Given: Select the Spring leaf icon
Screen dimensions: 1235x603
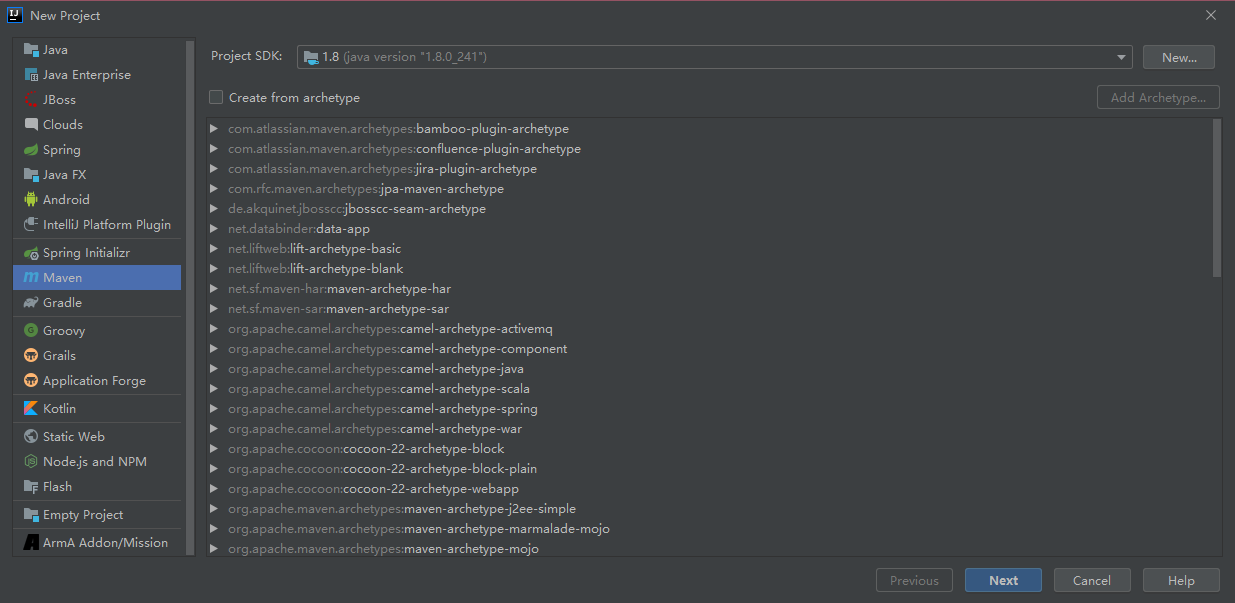Looking at the screenshot, I should (31, 150).
